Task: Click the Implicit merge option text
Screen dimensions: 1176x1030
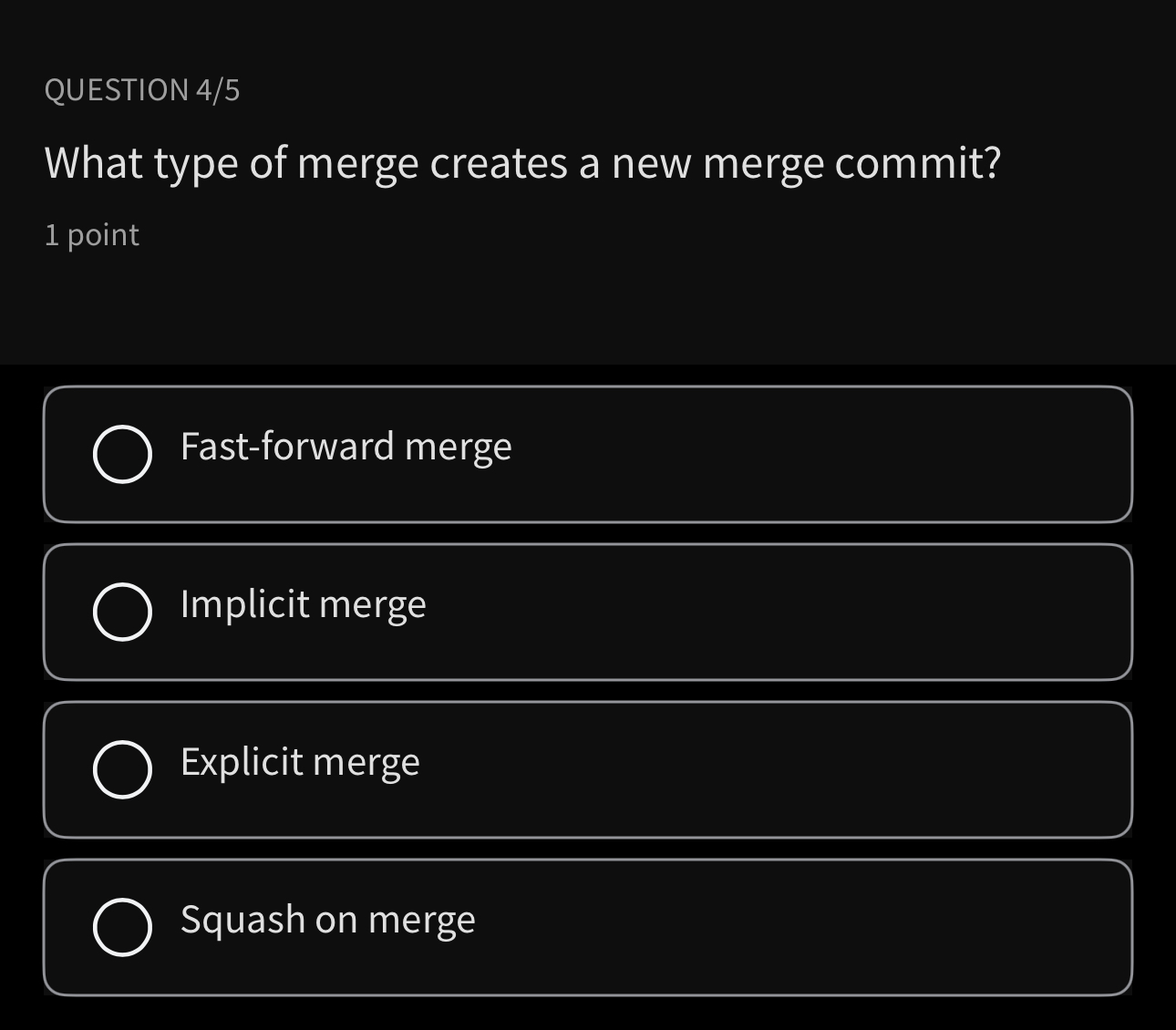Action: point(303,603)
